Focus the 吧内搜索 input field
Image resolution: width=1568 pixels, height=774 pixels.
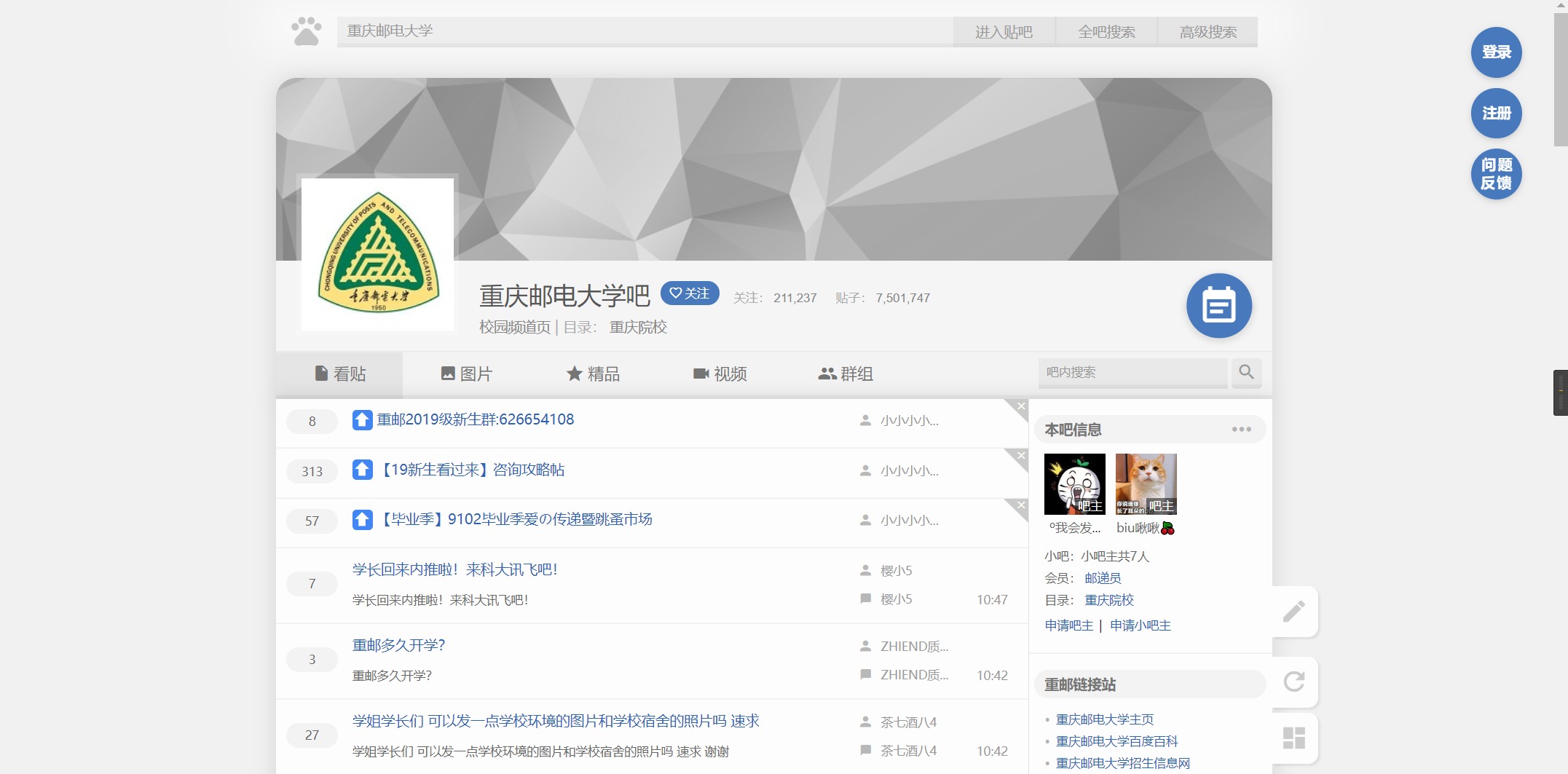coord(1132,373)
